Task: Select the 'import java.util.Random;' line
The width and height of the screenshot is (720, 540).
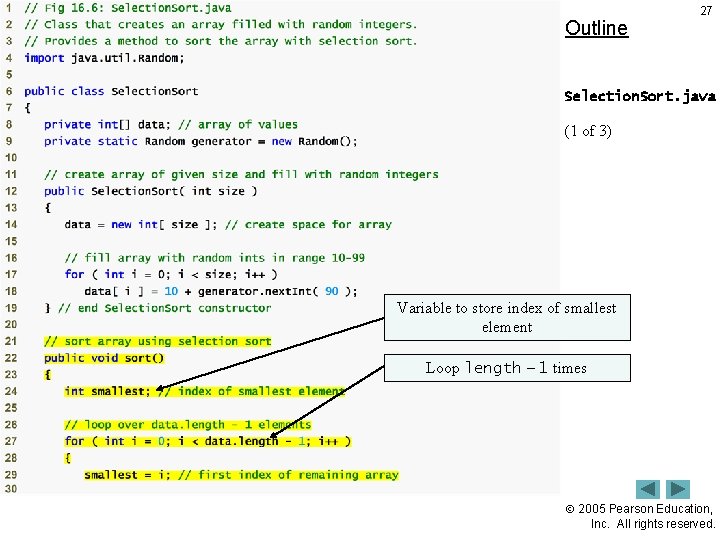Action: pyautogui.click(x=104, y=58)
